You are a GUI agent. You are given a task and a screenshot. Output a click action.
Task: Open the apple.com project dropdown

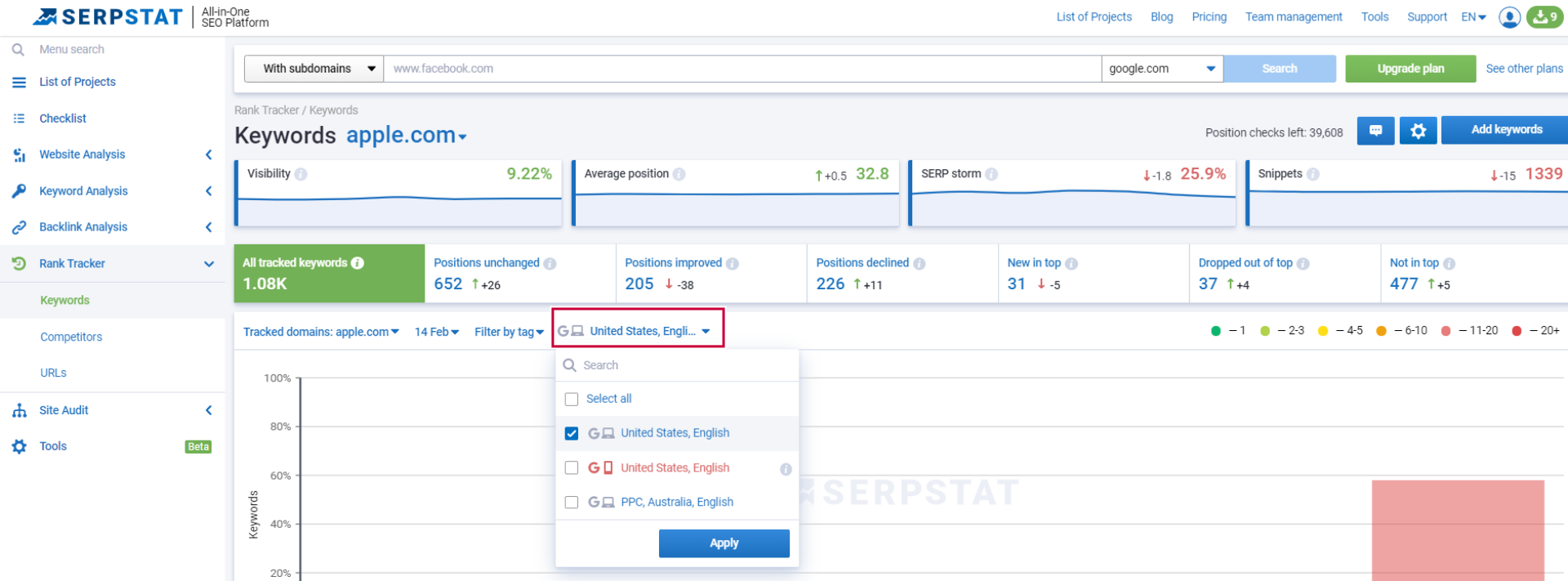pos(407,136)
